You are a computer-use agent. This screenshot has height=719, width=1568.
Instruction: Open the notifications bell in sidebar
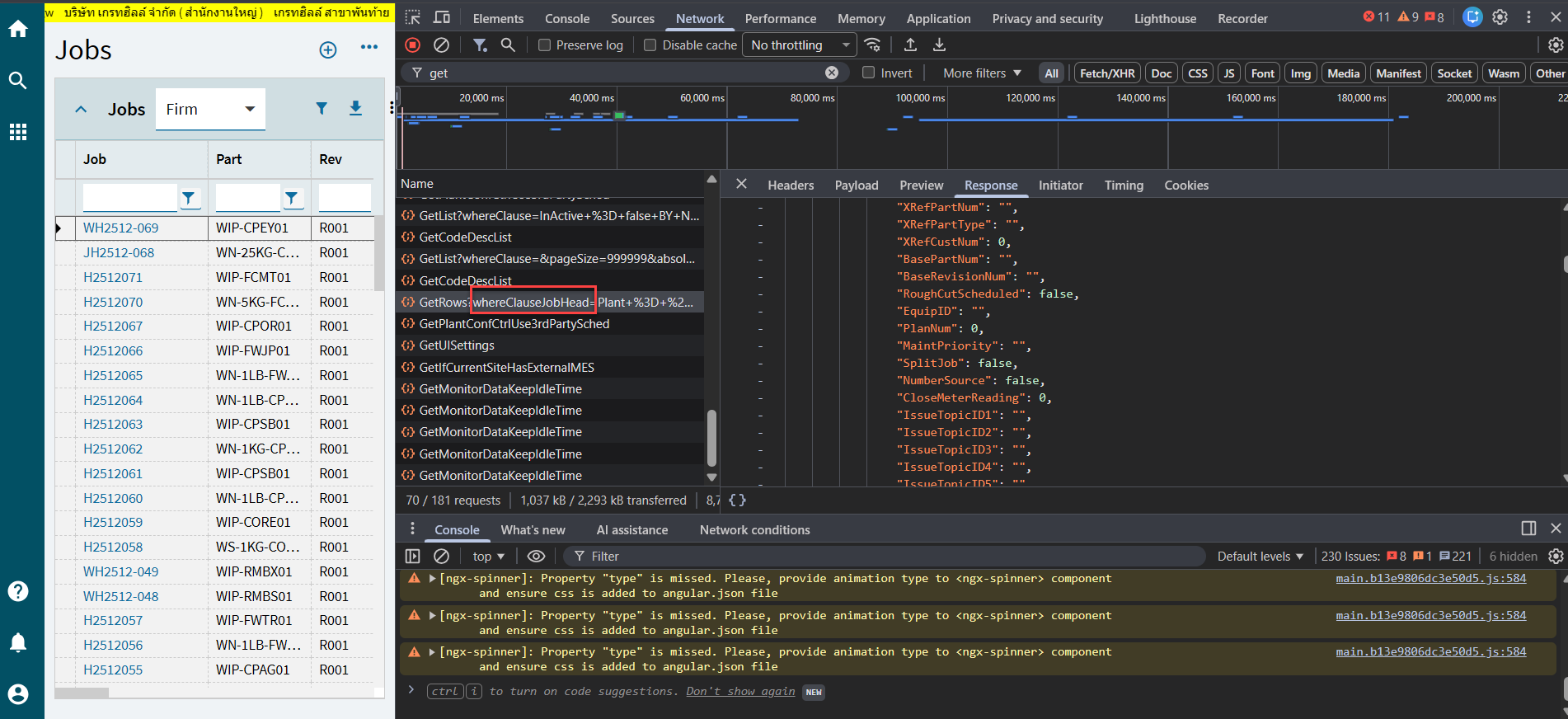[x=18, y=643]
